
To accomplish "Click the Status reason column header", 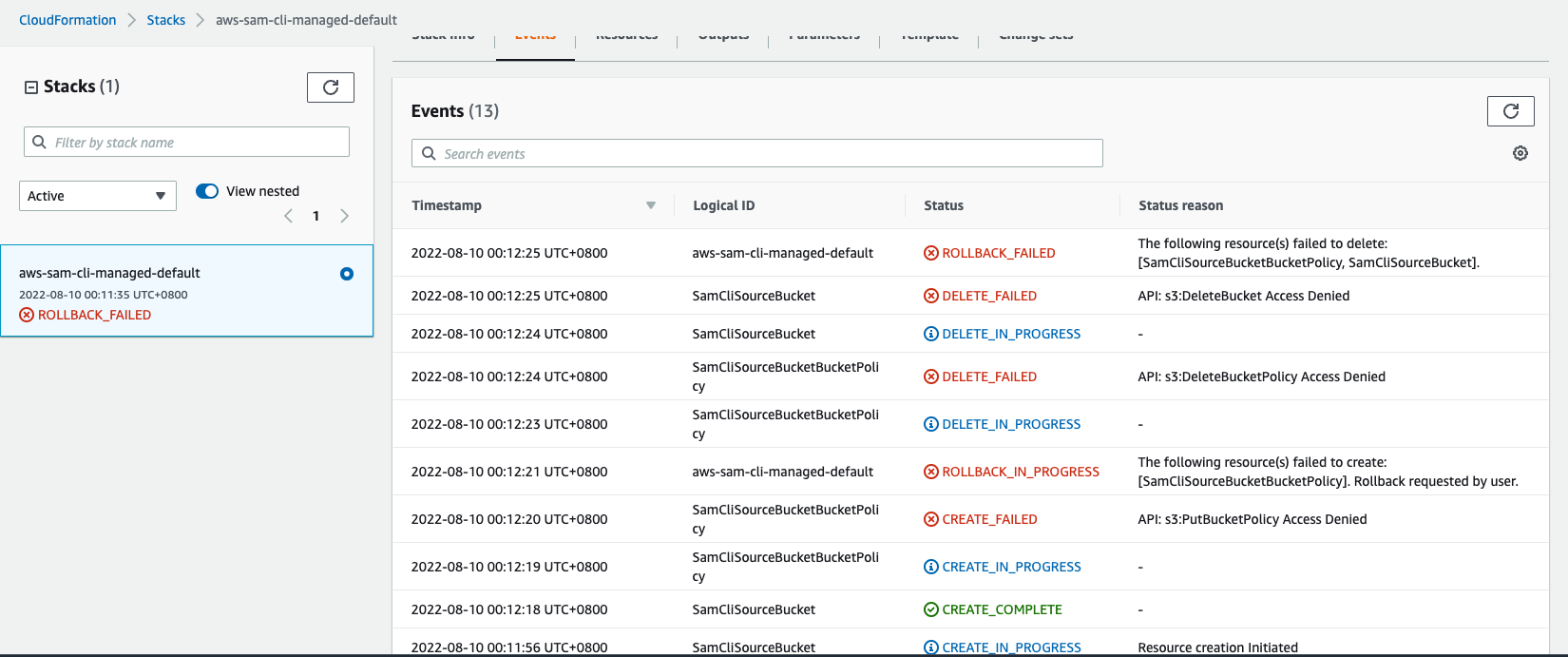I will point(1180,205).
